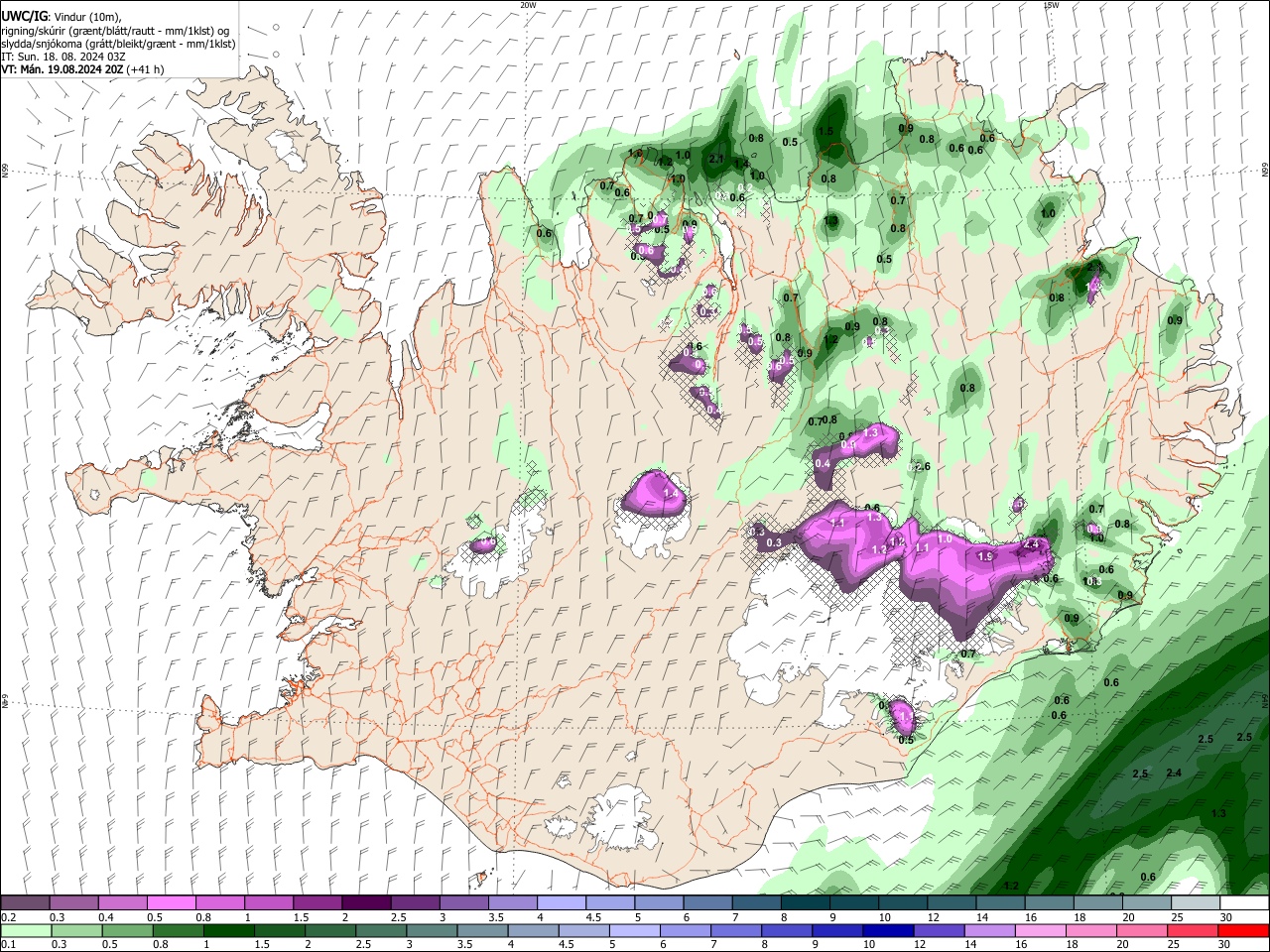Pick the dark mauve 0.2 swatch in the upper legend row
Image resolution: width=1270 pixels, height=952 pixels.
pos(25,902)
